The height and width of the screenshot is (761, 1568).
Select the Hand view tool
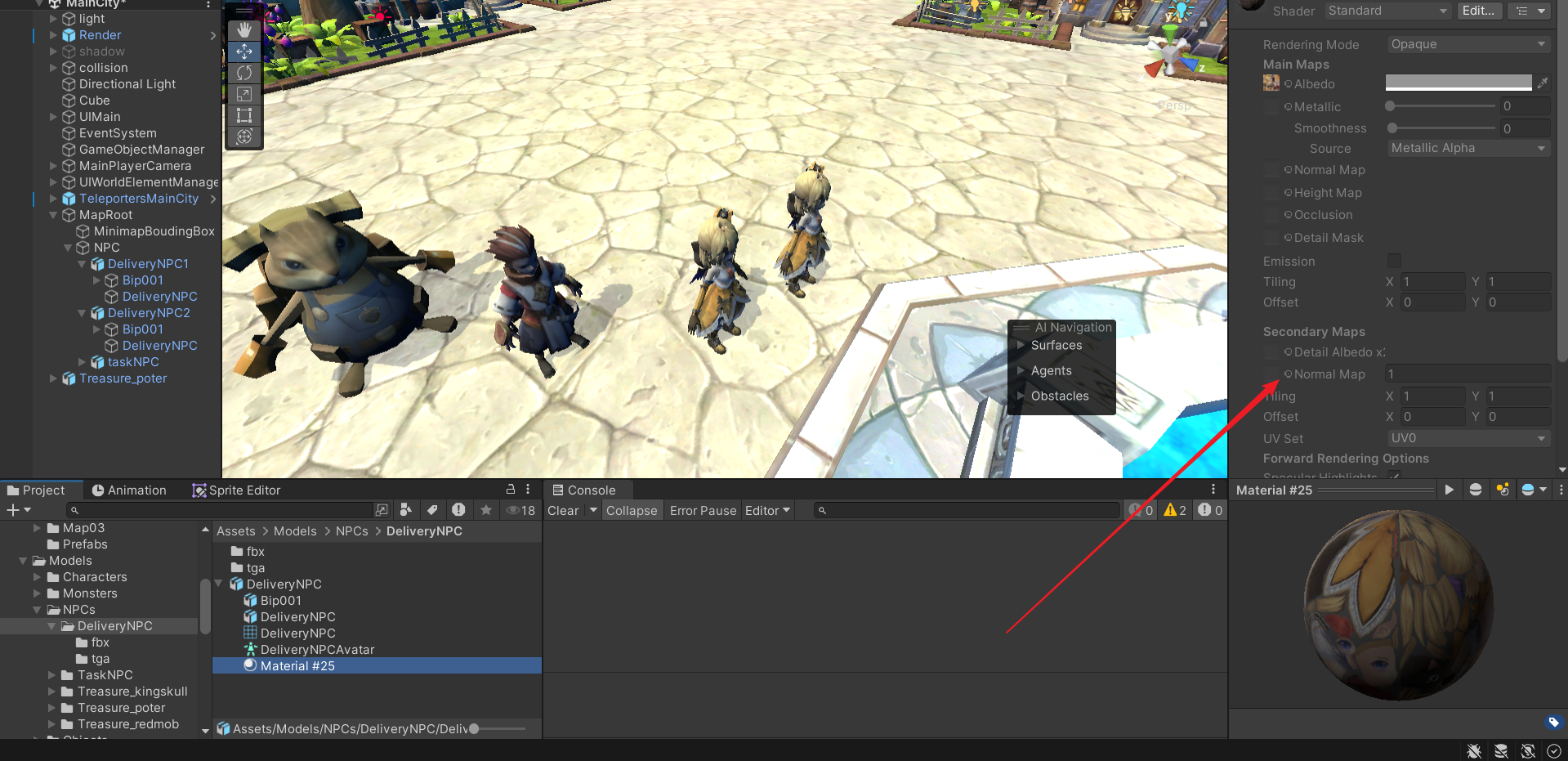coord(243,30)
